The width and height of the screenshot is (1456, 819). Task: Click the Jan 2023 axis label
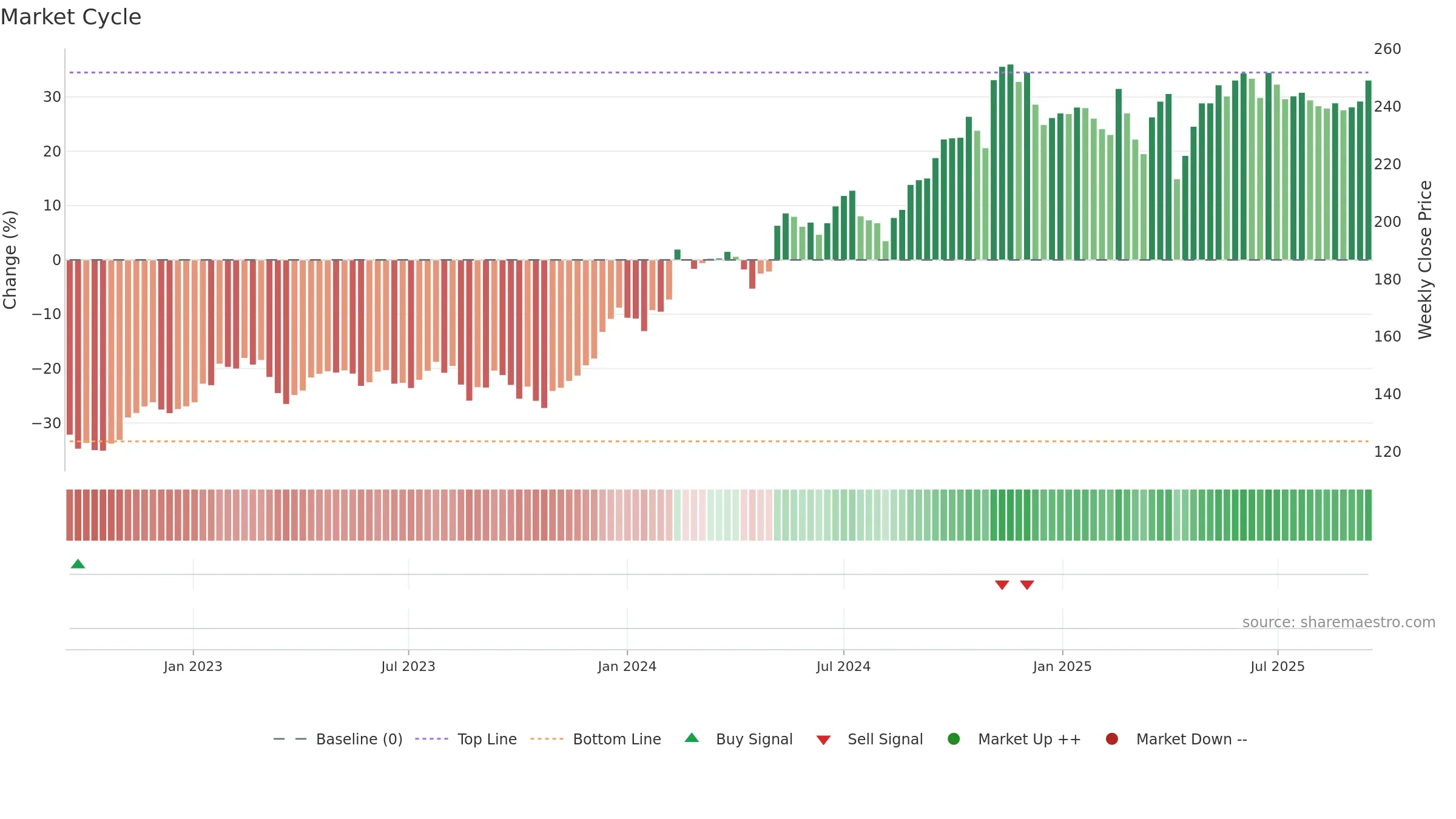tap(193, 667)
